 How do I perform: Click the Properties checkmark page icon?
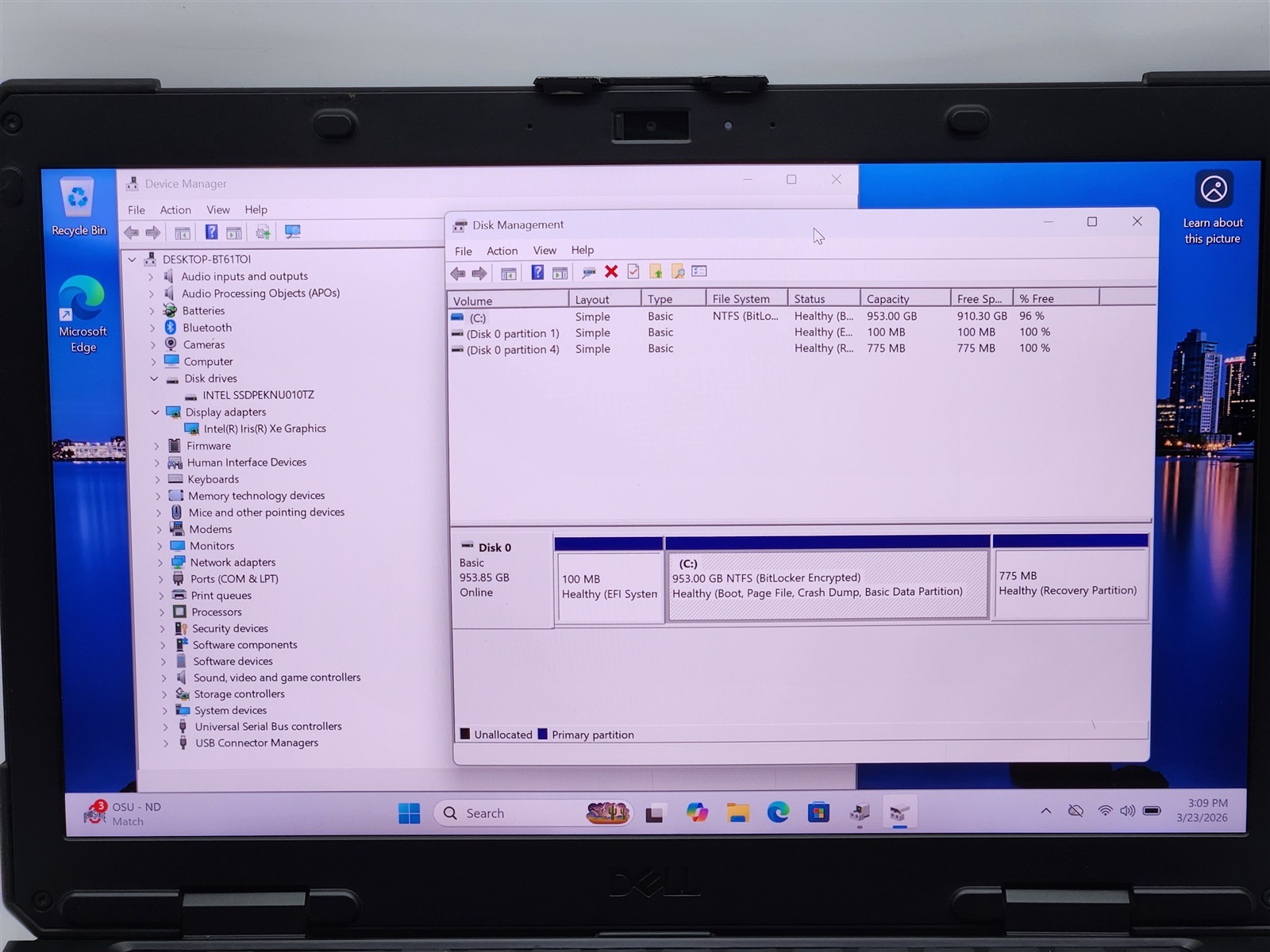633,271
